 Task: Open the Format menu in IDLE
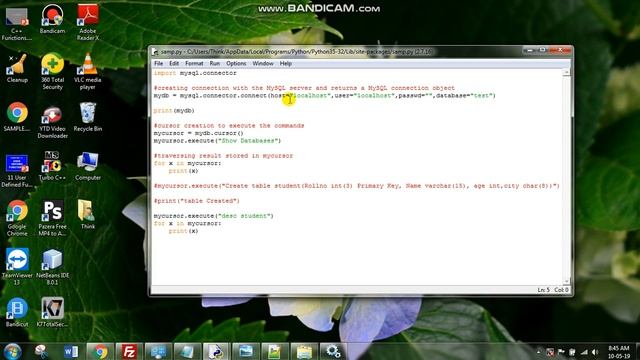click(x=194, y=64)
